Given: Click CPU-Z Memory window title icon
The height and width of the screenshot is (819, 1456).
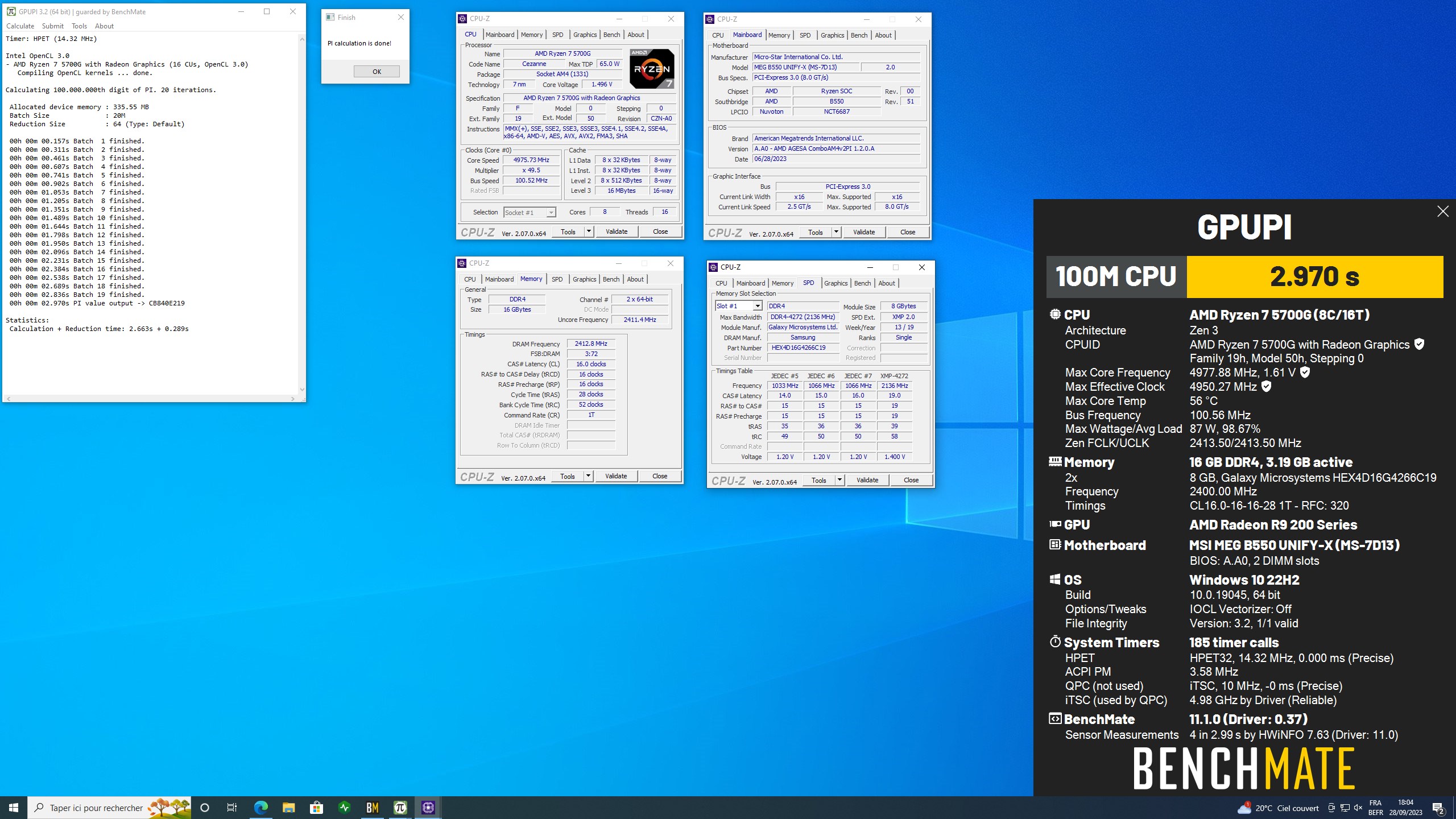Looking at the screenshot, I should [462, 263].
